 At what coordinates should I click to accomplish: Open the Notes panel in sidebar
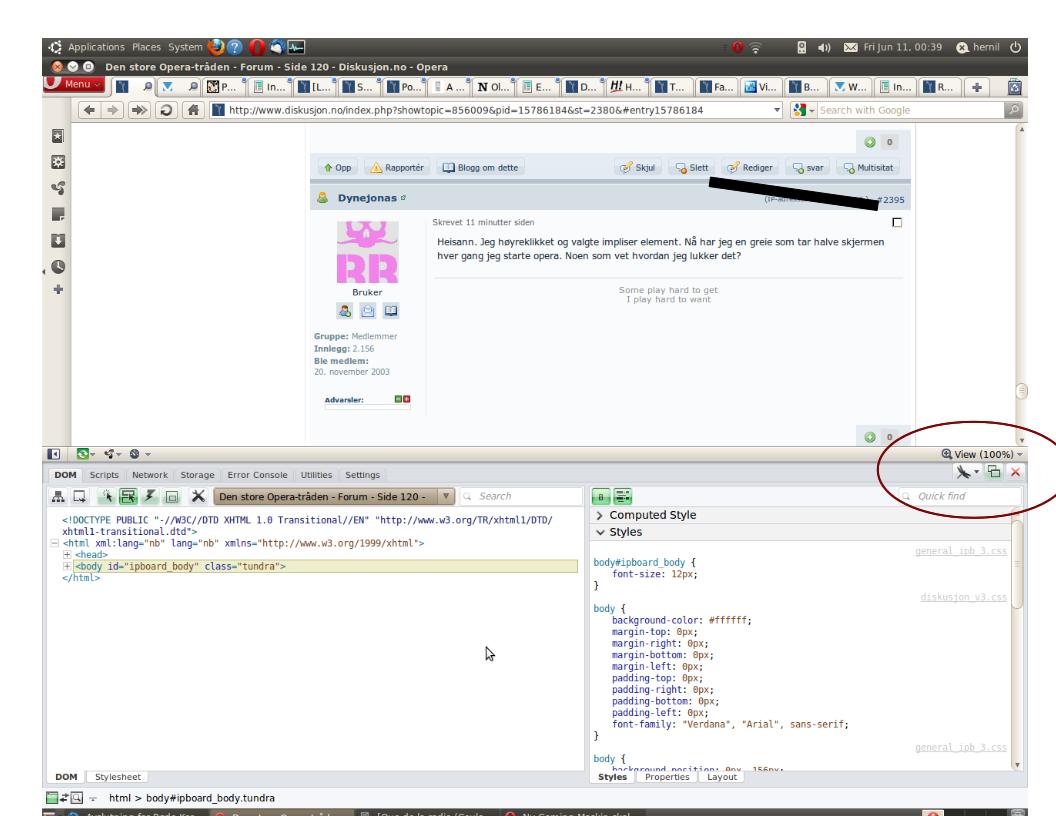point(58,215)
